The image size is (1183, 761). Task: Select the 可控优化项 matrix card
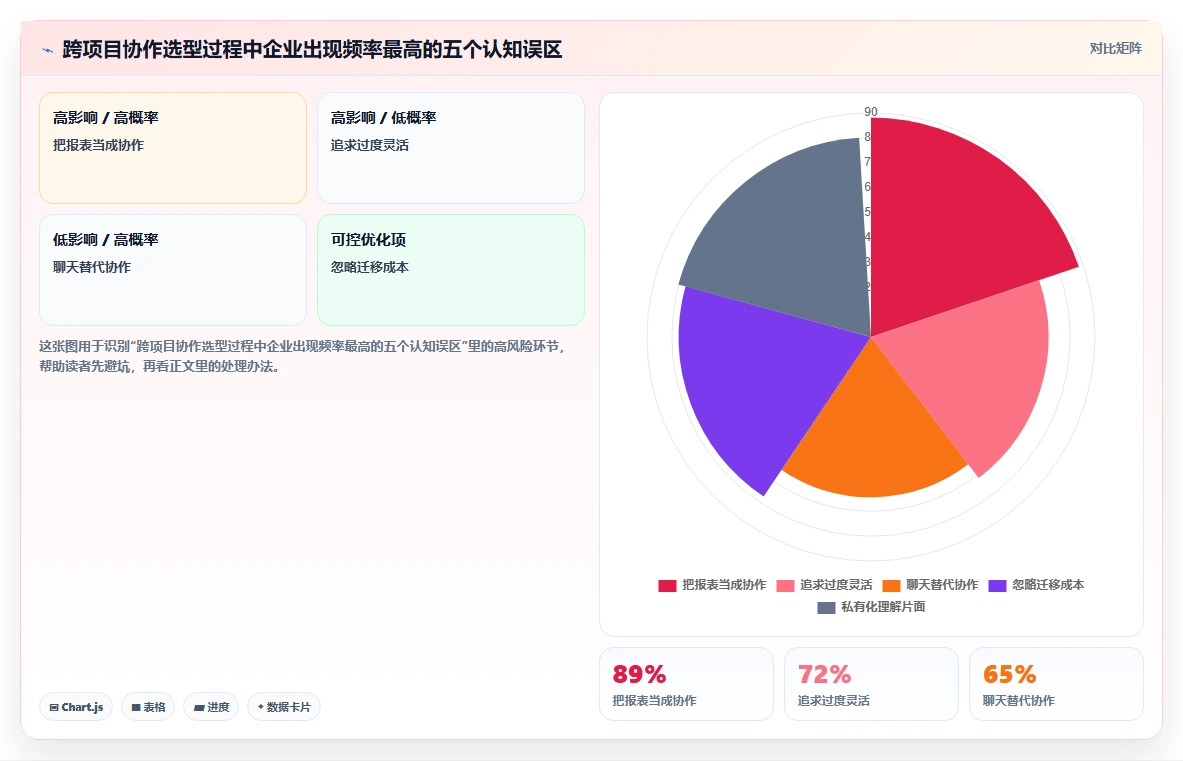tap(450, 270)
